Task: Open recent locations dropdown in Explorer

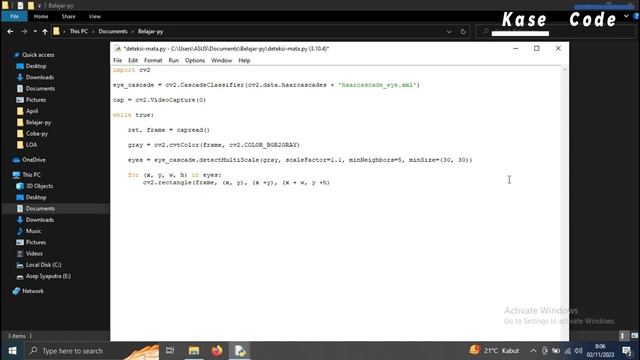Action: (x=35, y=31)
